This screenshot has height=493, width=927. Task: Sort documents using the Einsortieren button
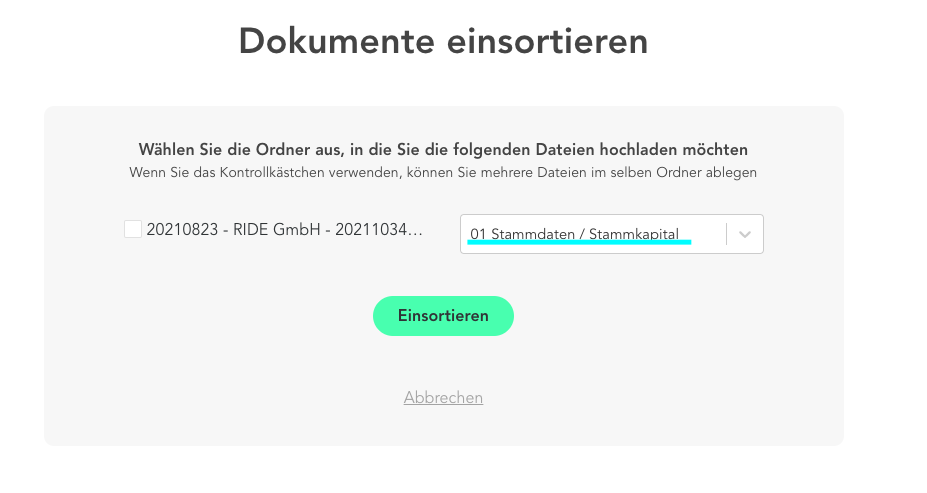tap(443, 316)
